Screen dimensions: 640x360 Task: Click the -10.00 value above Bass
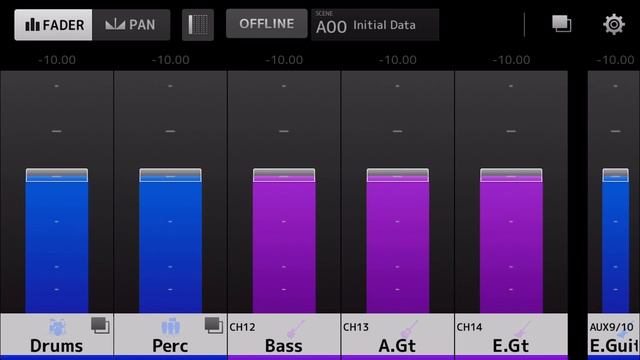point(284,60)
